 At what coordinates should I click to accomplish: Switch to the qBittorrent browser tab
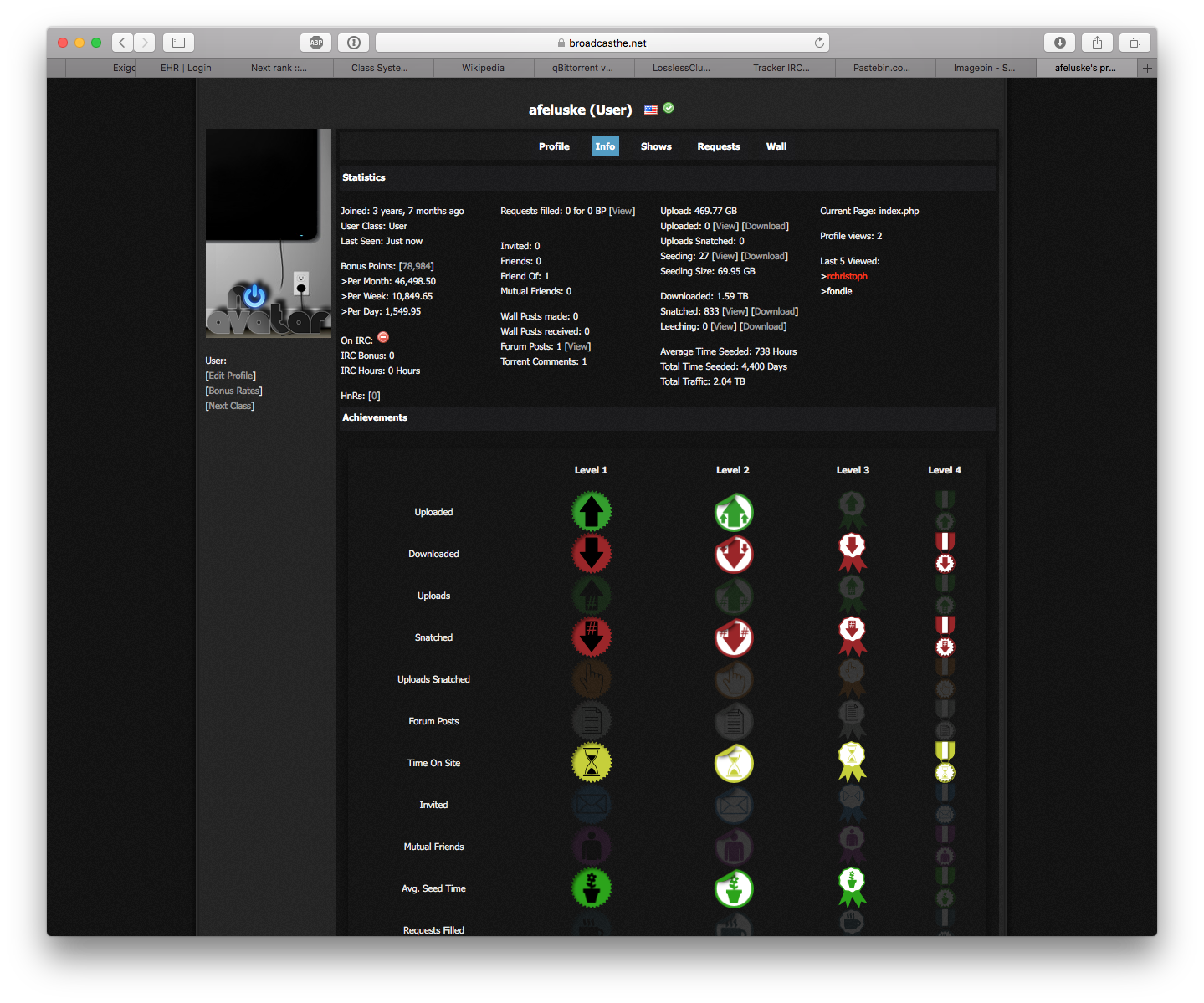coord(583,68)
